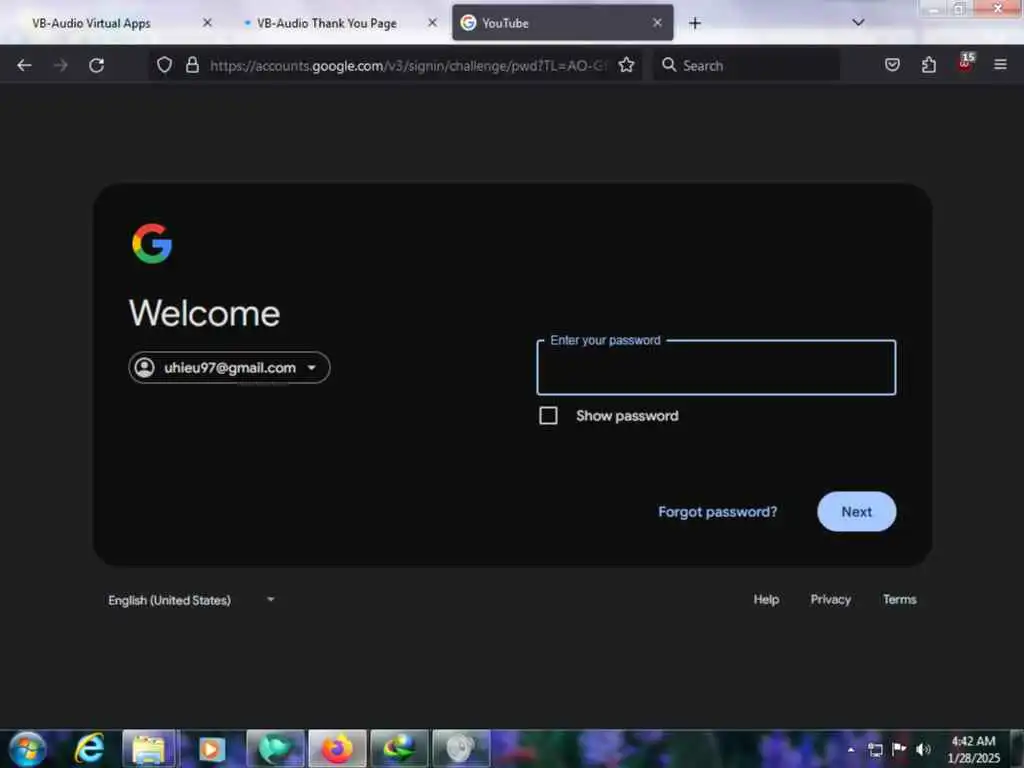Open the uhieu97@gmail.com account switcher dropdown
The image size is (1024, 768).
click(x=229, y=368)
